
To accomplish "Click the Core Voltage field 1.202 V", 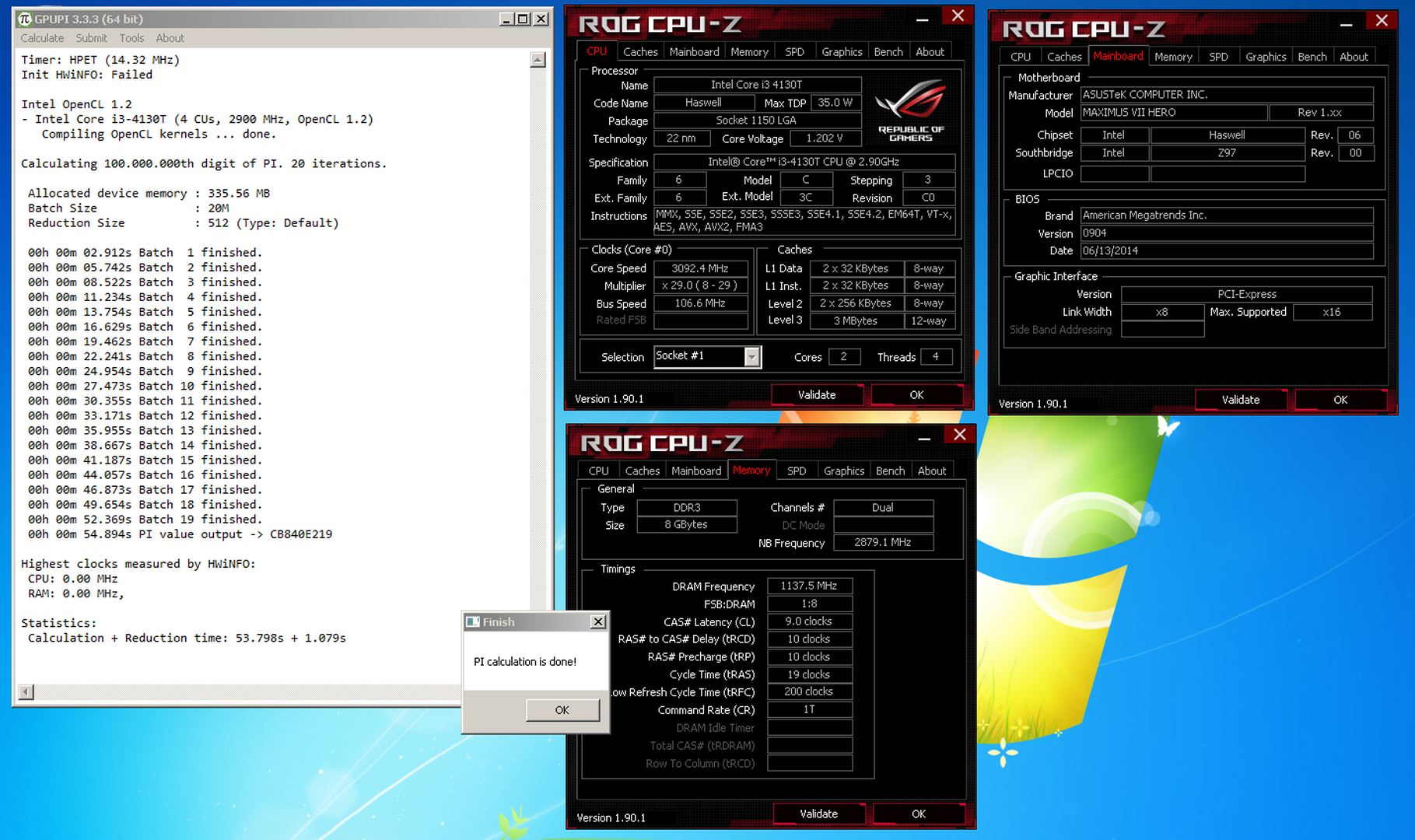I will (x=825, y=138).
